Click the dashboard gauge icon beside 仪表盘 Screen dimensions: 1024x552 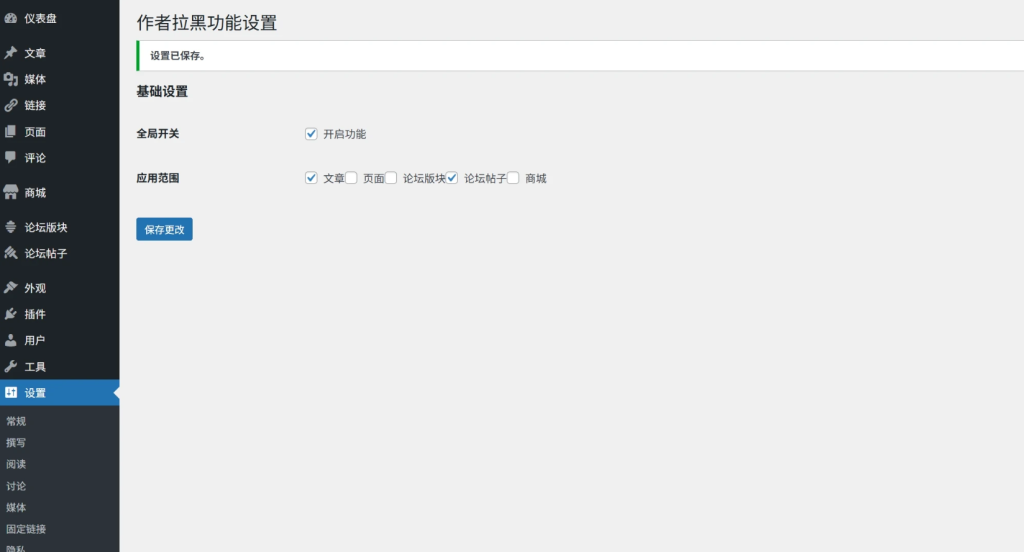[10, 18]
